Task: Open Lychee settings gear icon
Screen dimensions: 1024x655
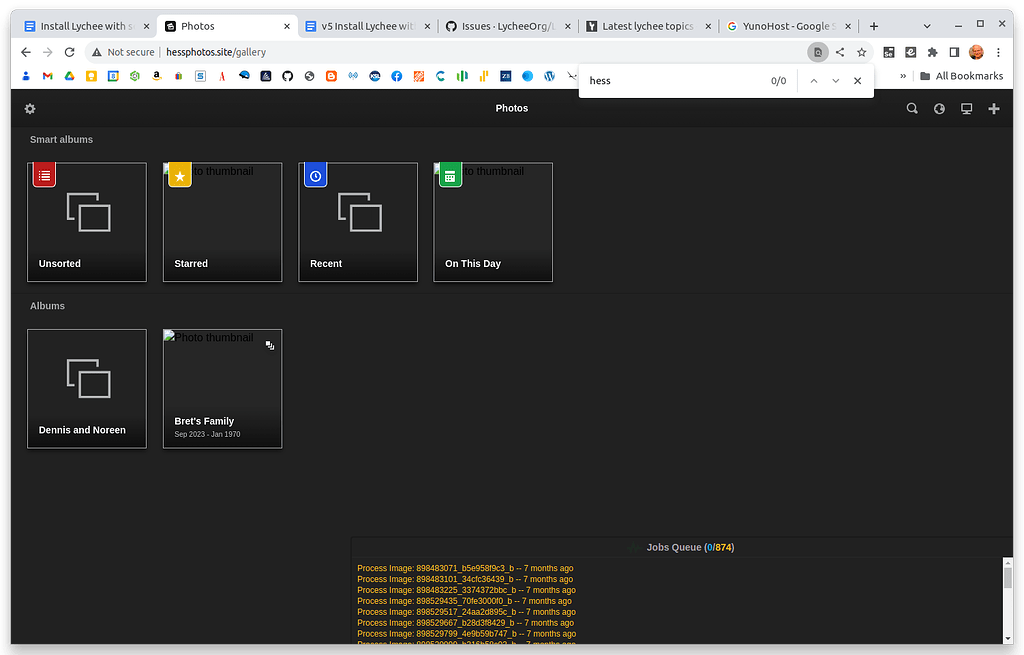Action: (30, 108)
